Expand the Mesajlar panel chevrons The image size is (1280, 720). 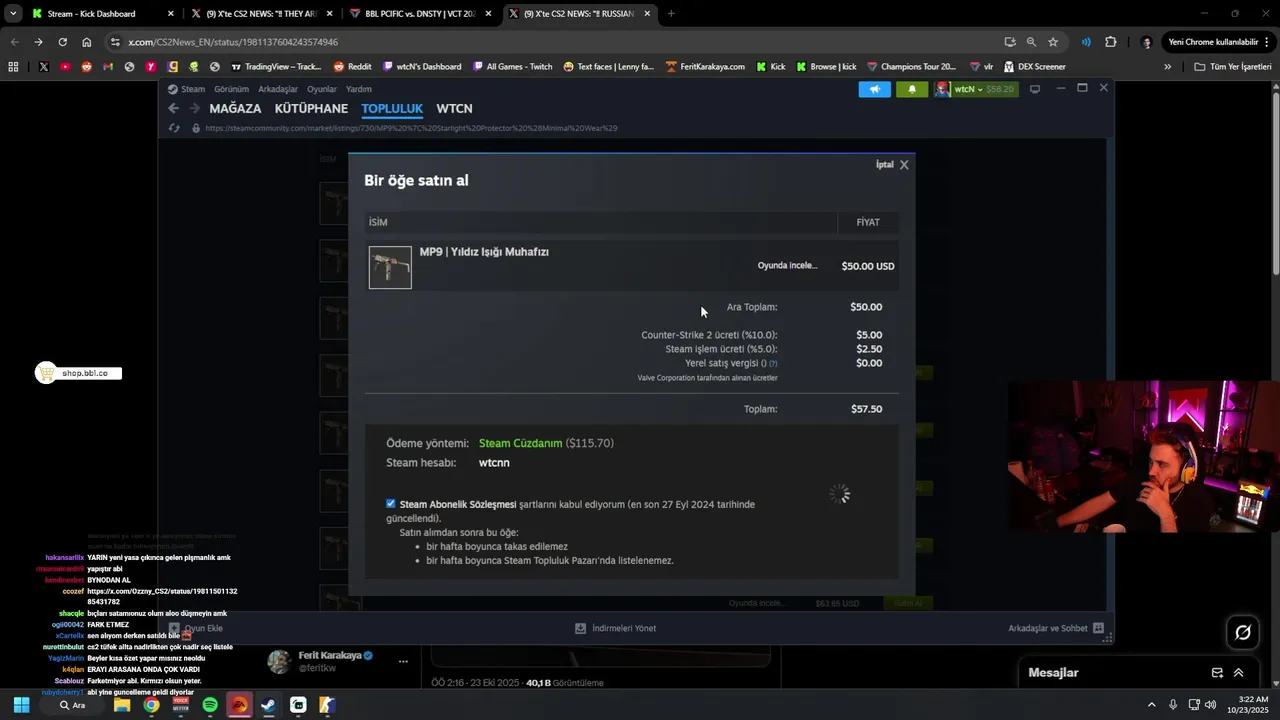tap(1238, 673)
